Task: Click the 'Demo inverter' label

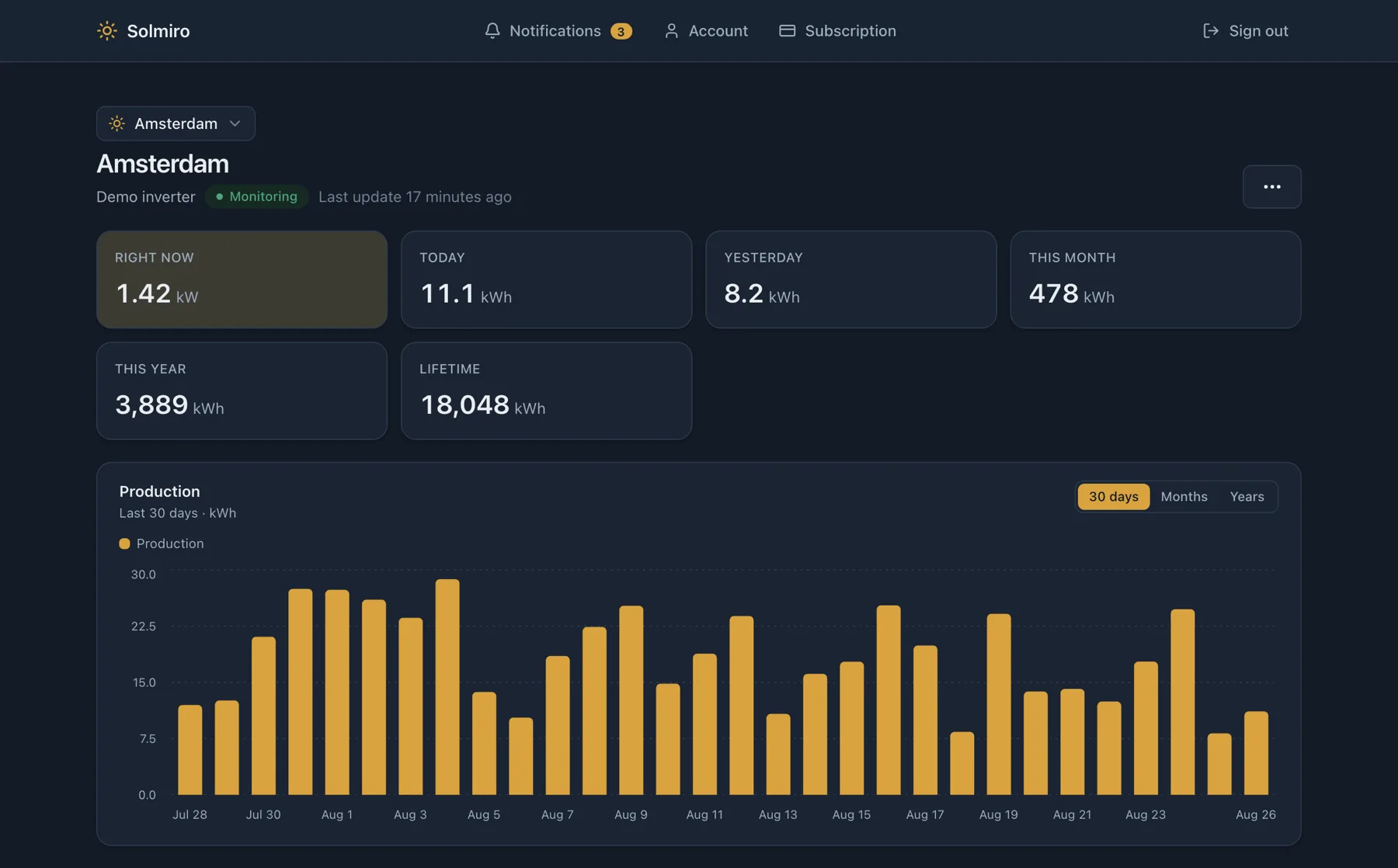Action: (x=146, y=196)
